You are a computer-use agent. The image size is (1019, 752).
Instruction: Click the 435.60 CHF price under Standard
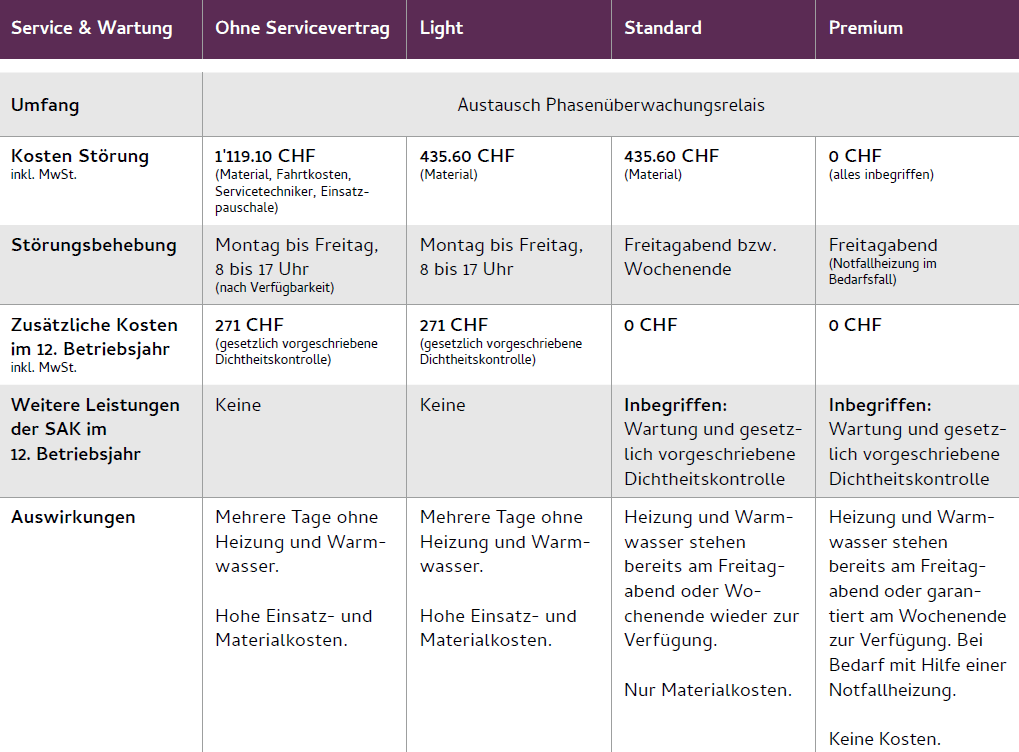(x=671, y=156)
